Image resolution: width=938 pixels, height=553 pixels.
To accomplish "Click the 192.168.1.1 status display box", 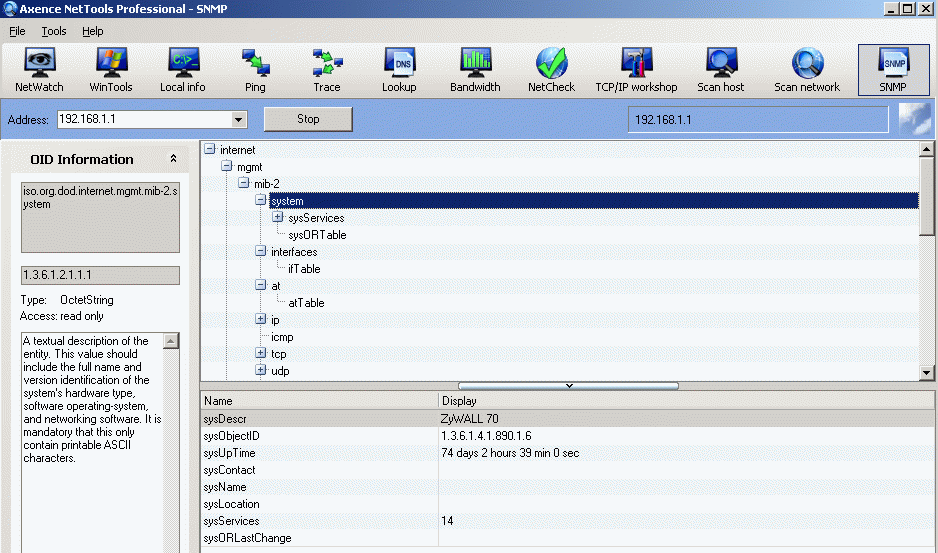I will [x=758, y=120].
